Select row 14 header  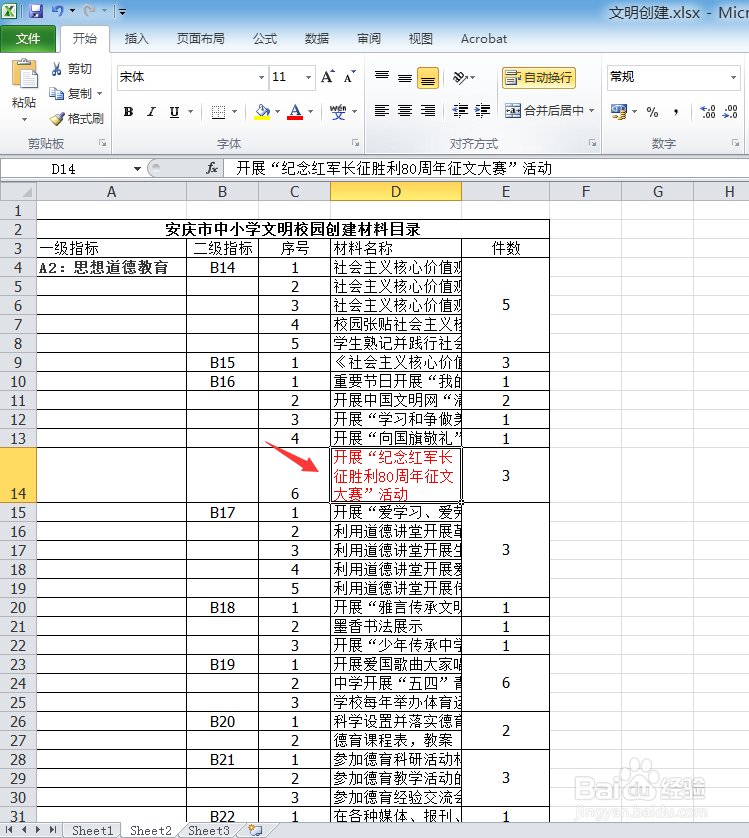pyautogui.click(x=18, y=475)
